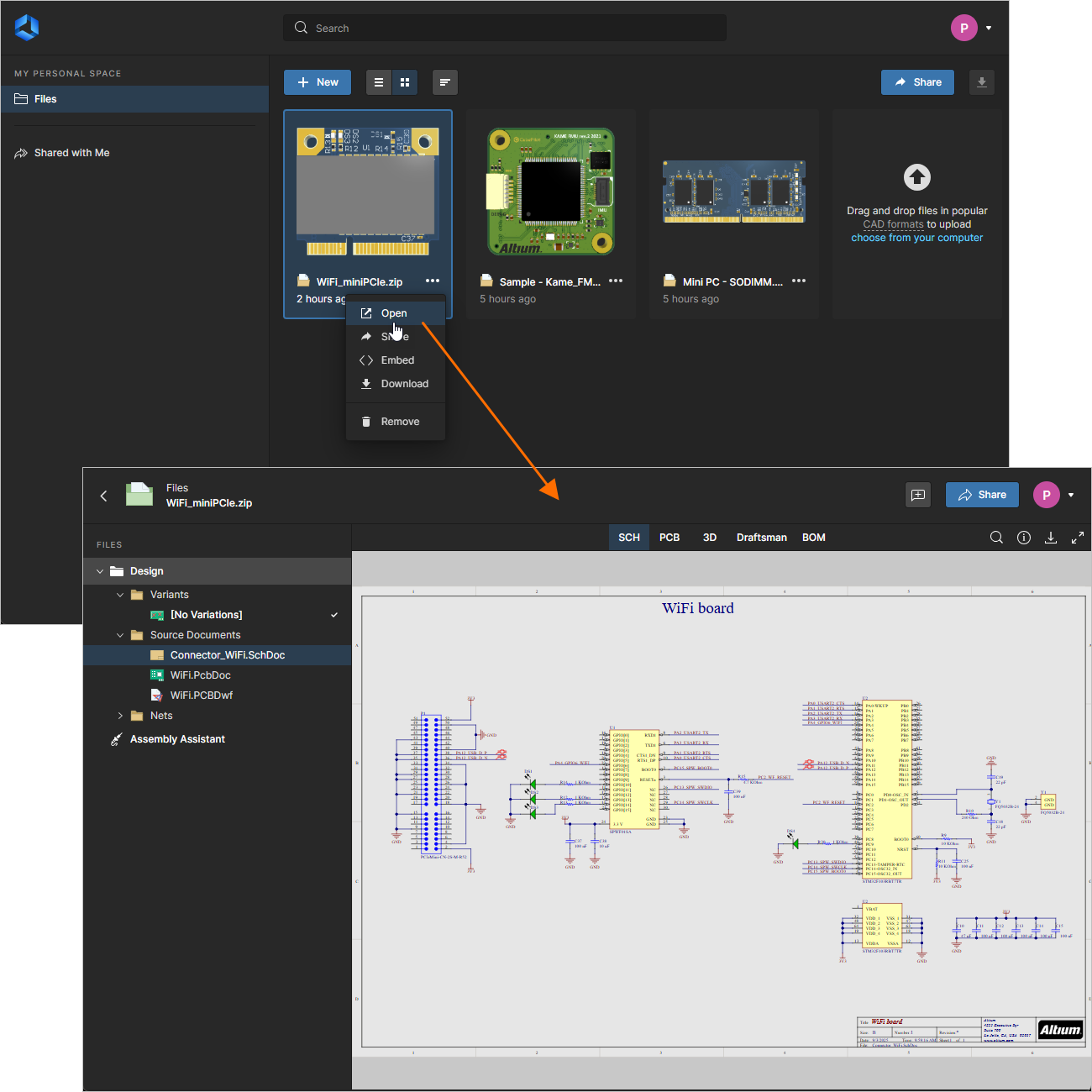Click the upload arrow icon
The image size is (1092, 1092).
[x=917, y=177]
